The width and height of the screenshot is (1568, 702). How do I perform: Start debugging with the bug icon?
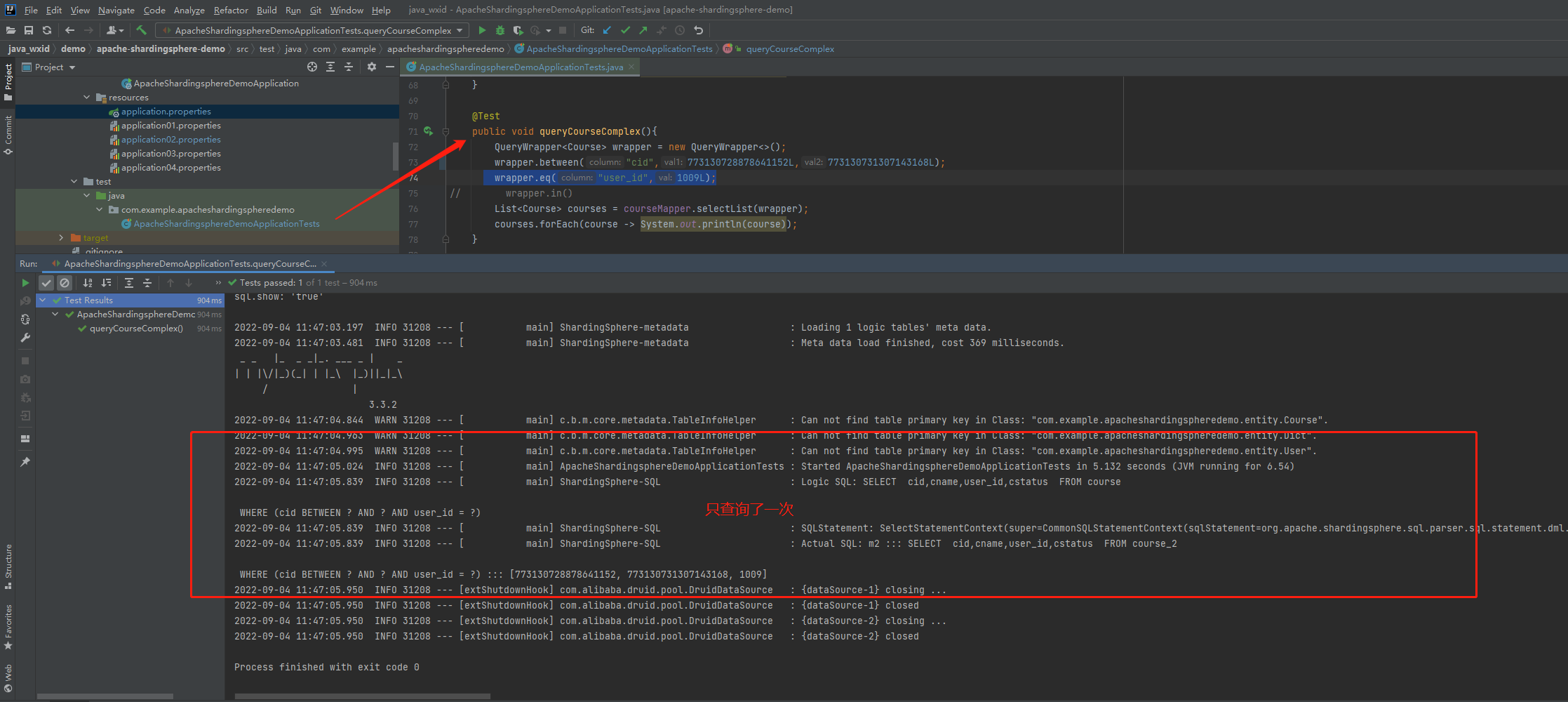pos(500,30)
